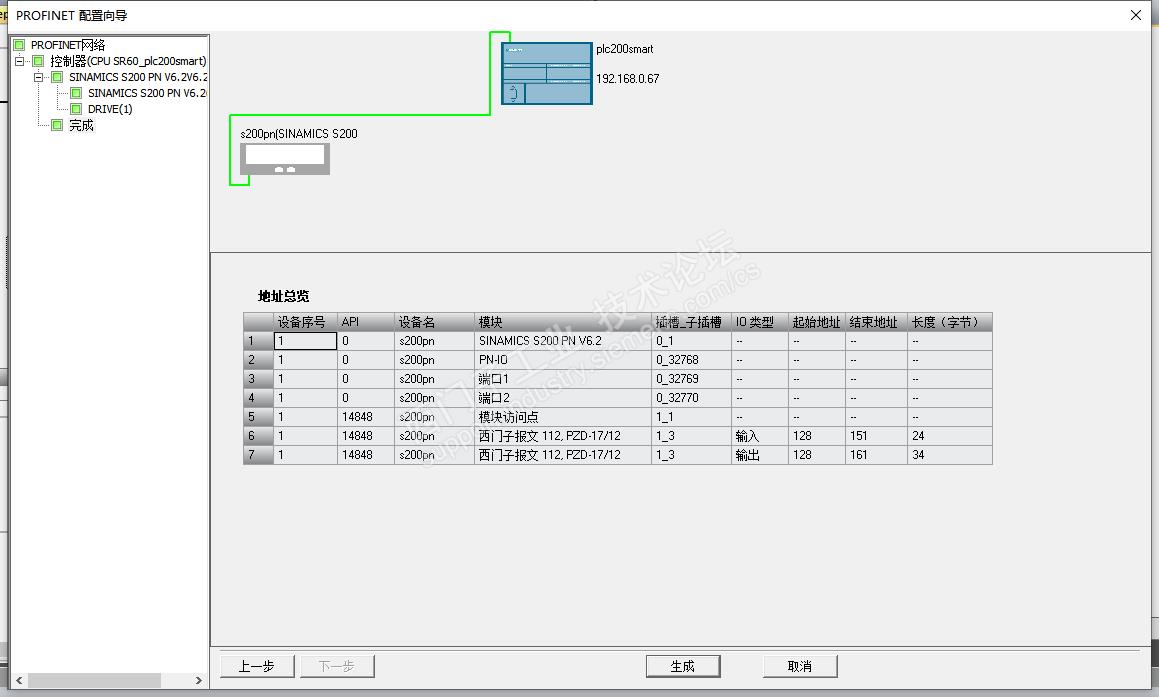Click the 模块 column header
Viewport: 1159px width, 697px height.
click(x=563, y=322)
